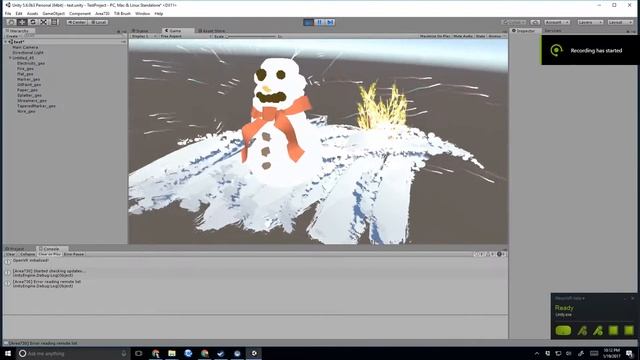Open the Gizmos dropdown

(x=496, y=36)
